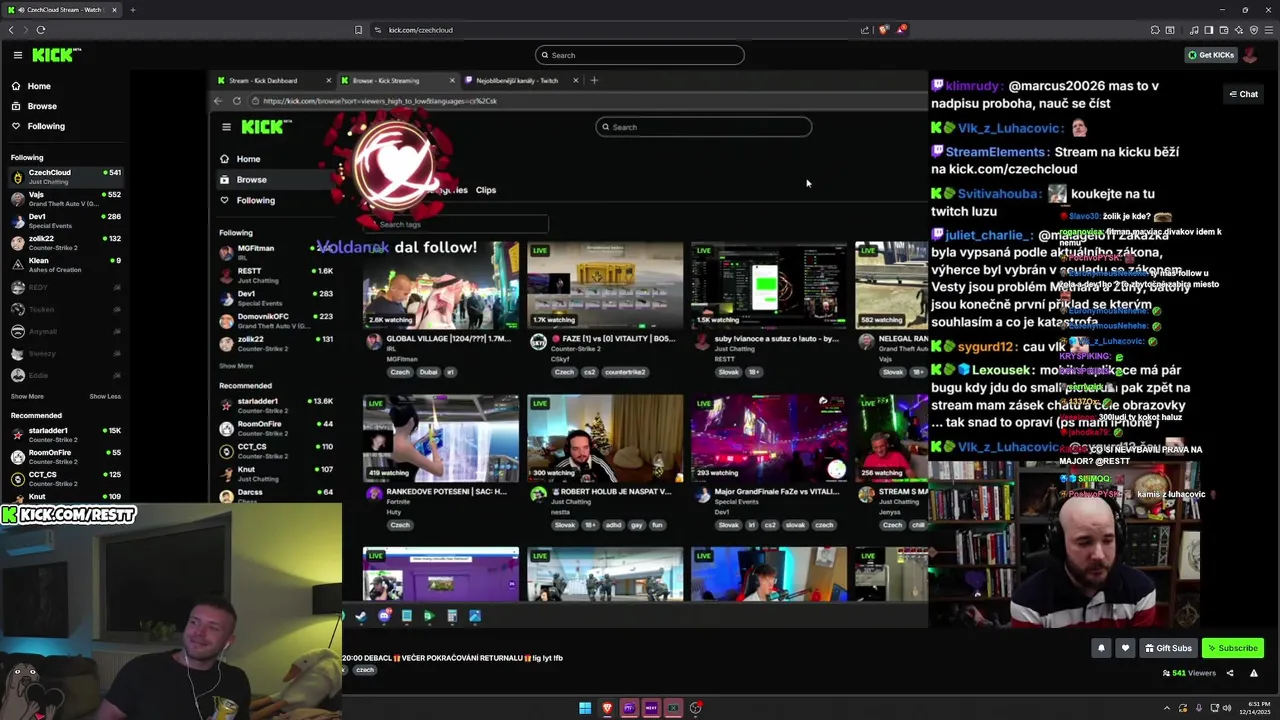Open Klean channel in following list

(x=65, y=265)
